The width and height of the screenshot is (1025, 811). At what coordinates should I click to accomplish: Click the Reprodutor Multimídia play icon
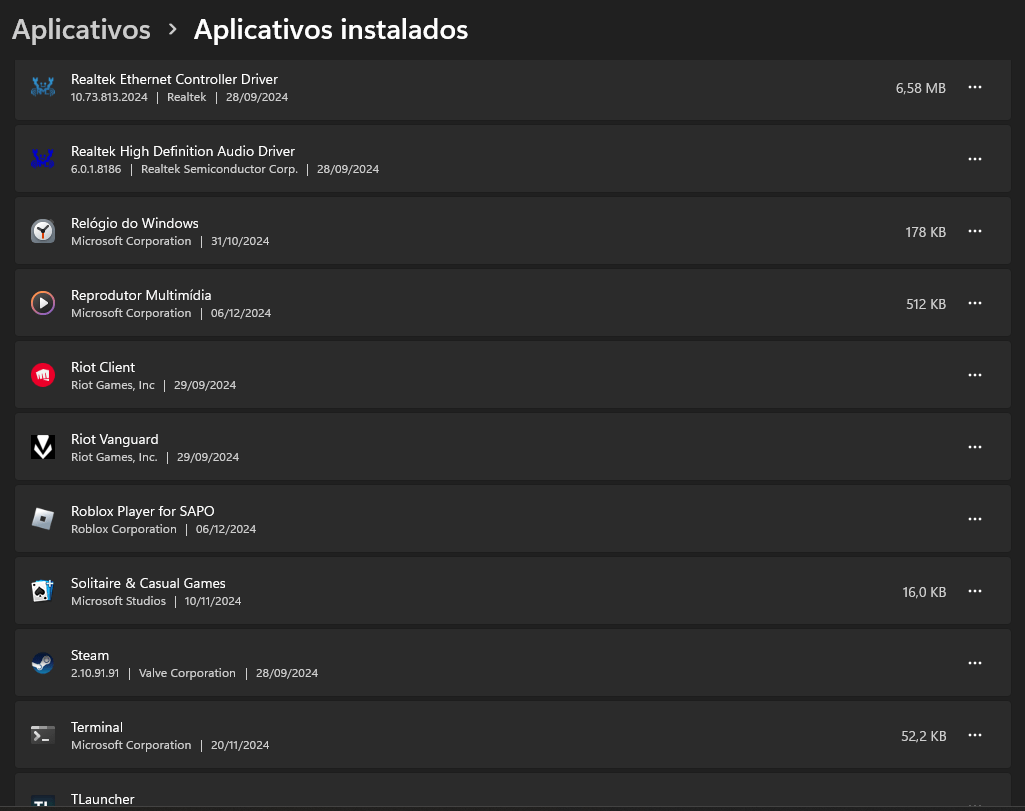pyautogui.click(x=43, y=303)
